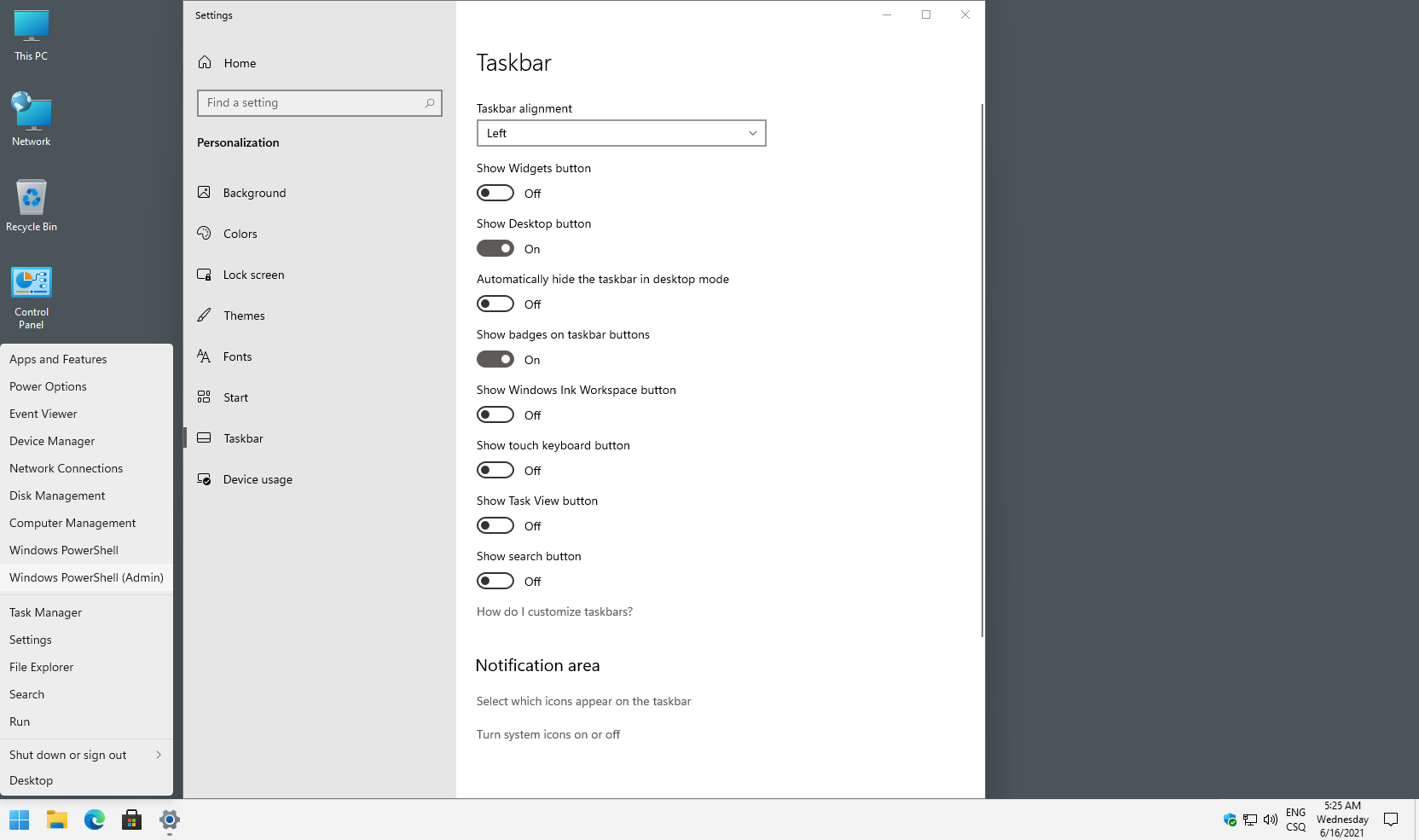Screen dimensions: 1419x840
Task: Open File Explorer from the taskbar
Action: tap(57, 820)
